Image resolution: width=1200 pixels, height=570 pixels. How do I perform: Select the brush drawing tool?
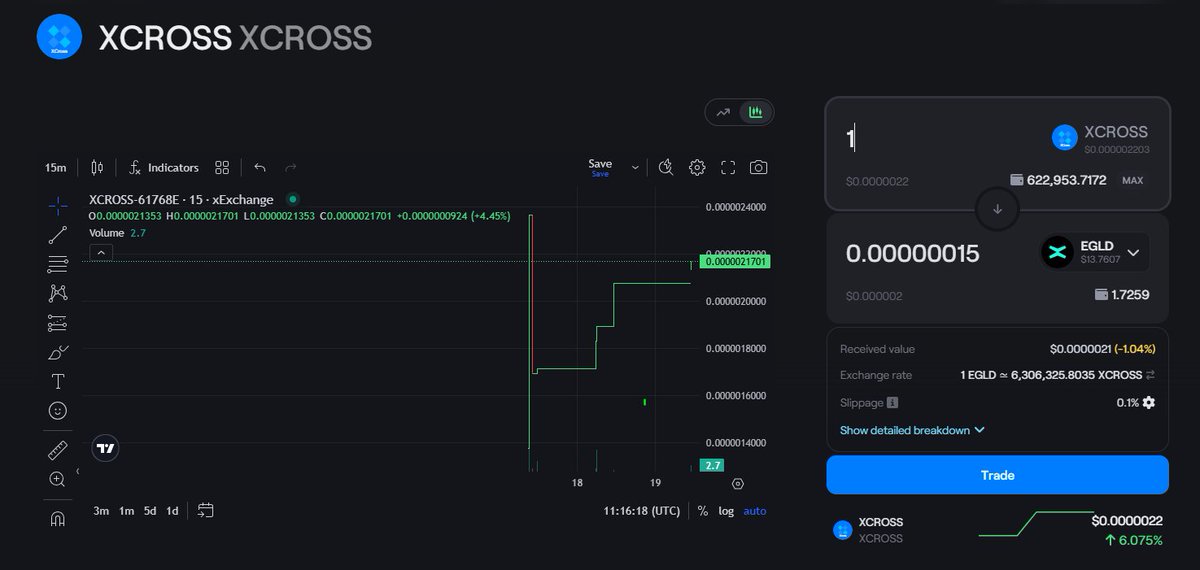(58, 352)
